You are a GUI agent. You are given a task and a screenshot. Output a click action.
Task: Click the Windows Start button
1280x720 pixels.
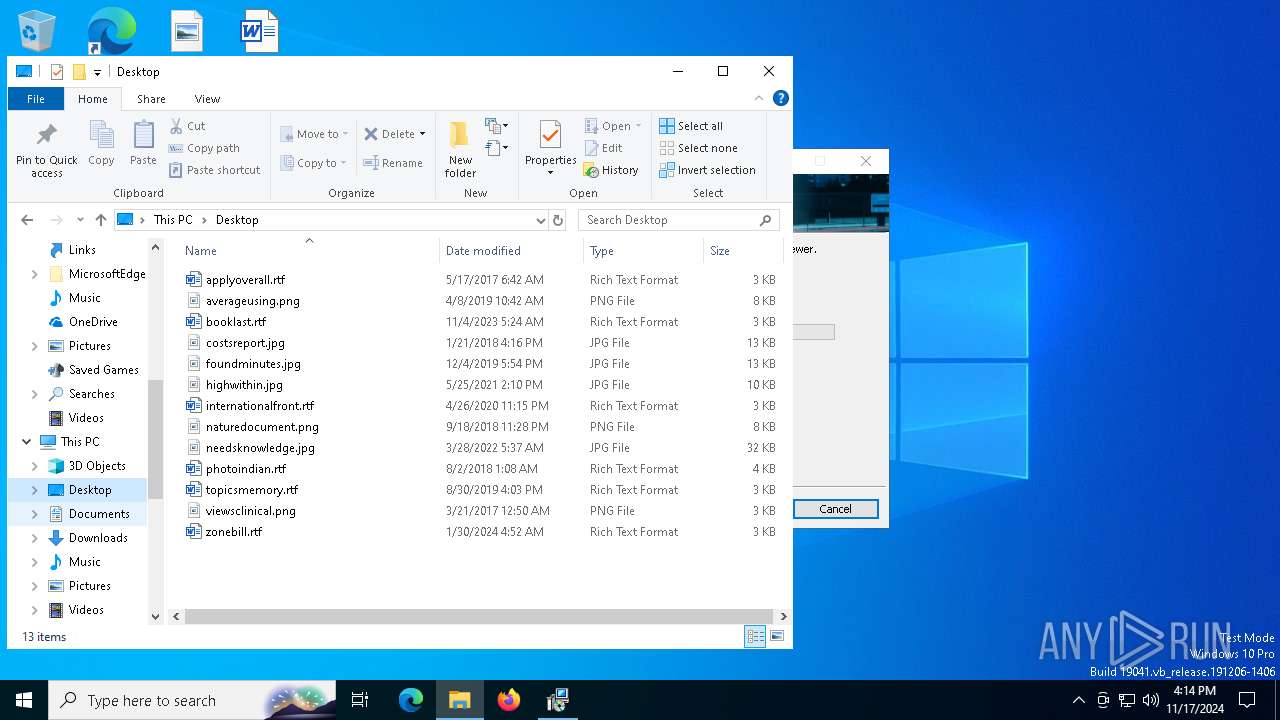coord(24,700)
